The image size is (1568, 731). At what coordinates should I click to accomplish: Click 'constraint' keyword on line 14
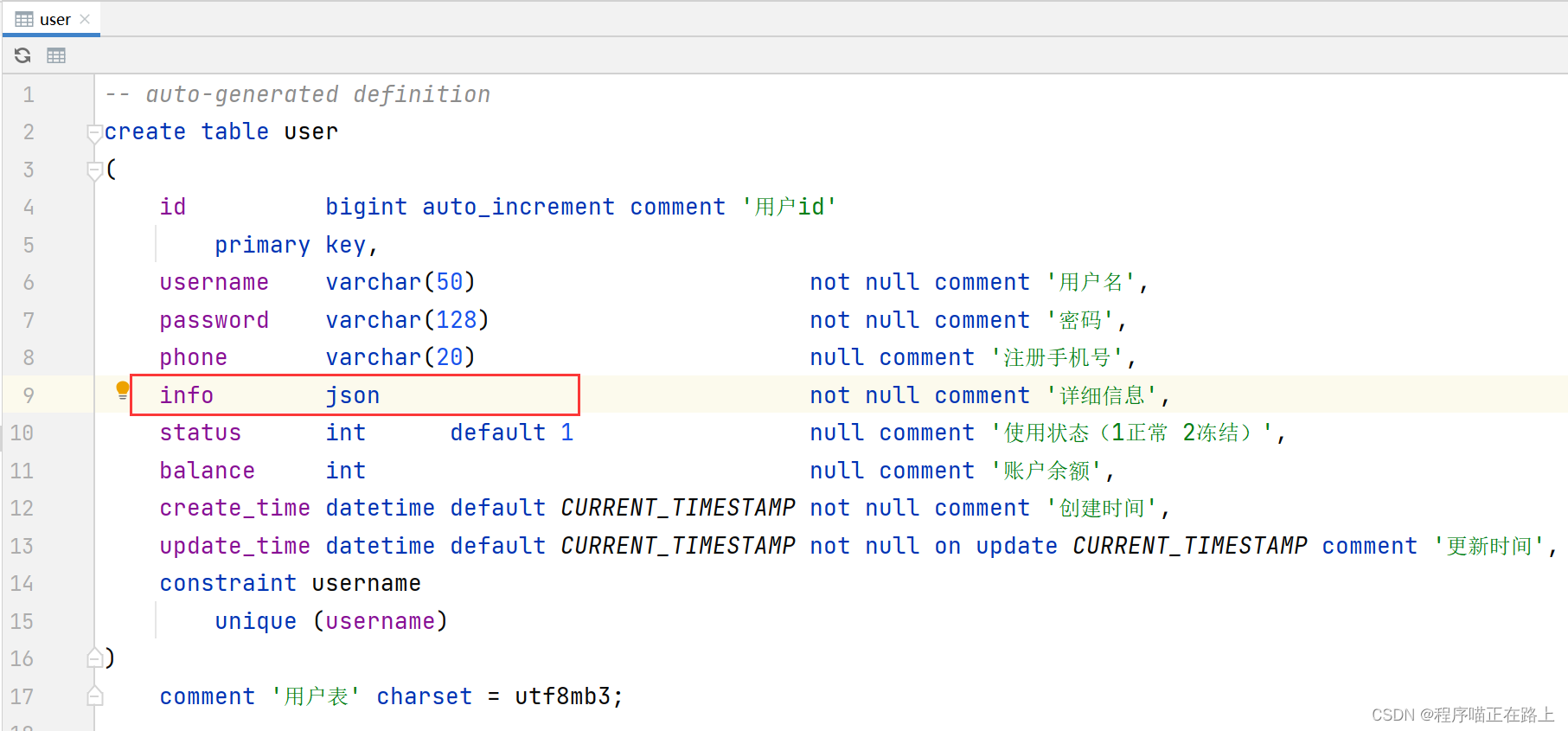[x=228, y=583]
